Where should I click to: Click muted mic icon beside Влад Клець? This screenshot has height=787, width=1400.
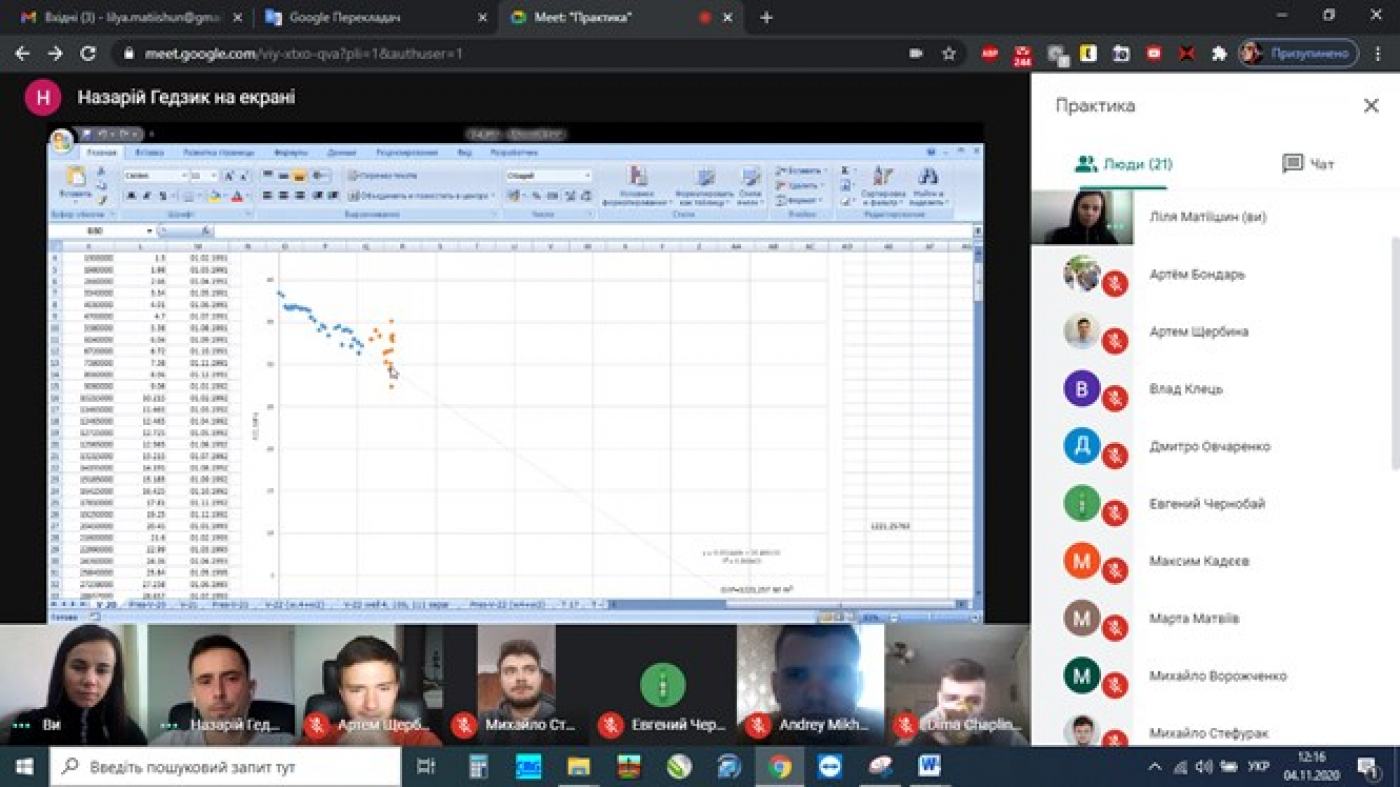coord(1115,399)
